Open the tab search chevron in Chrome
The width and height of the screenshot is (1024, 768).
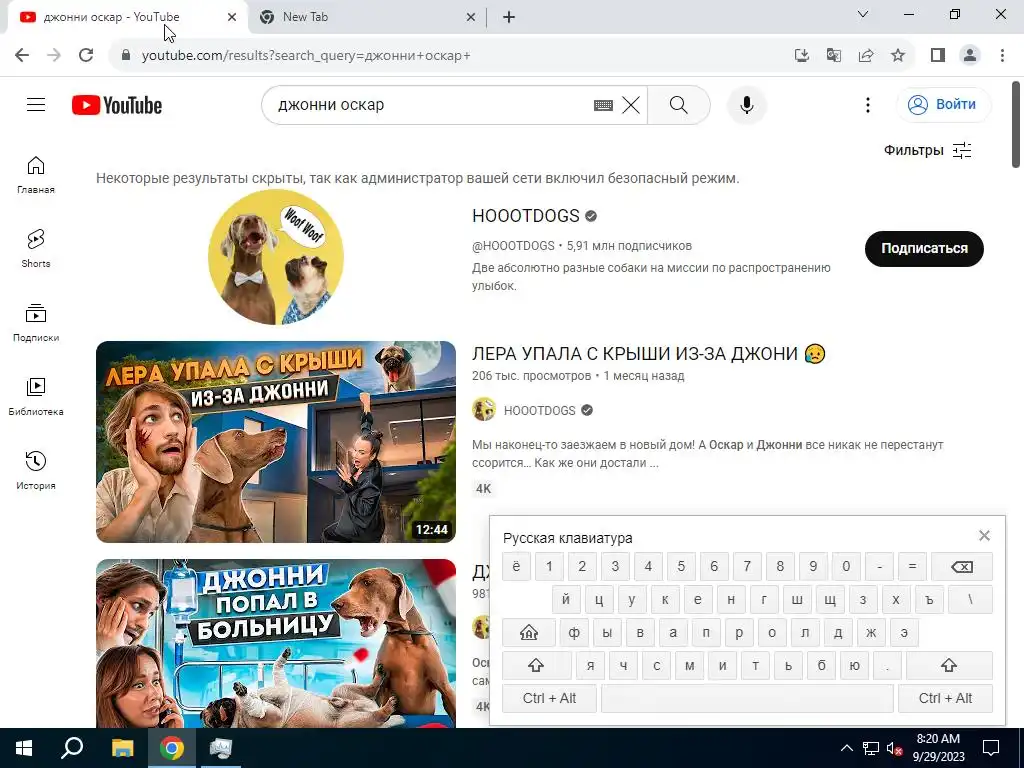point(863,14)
